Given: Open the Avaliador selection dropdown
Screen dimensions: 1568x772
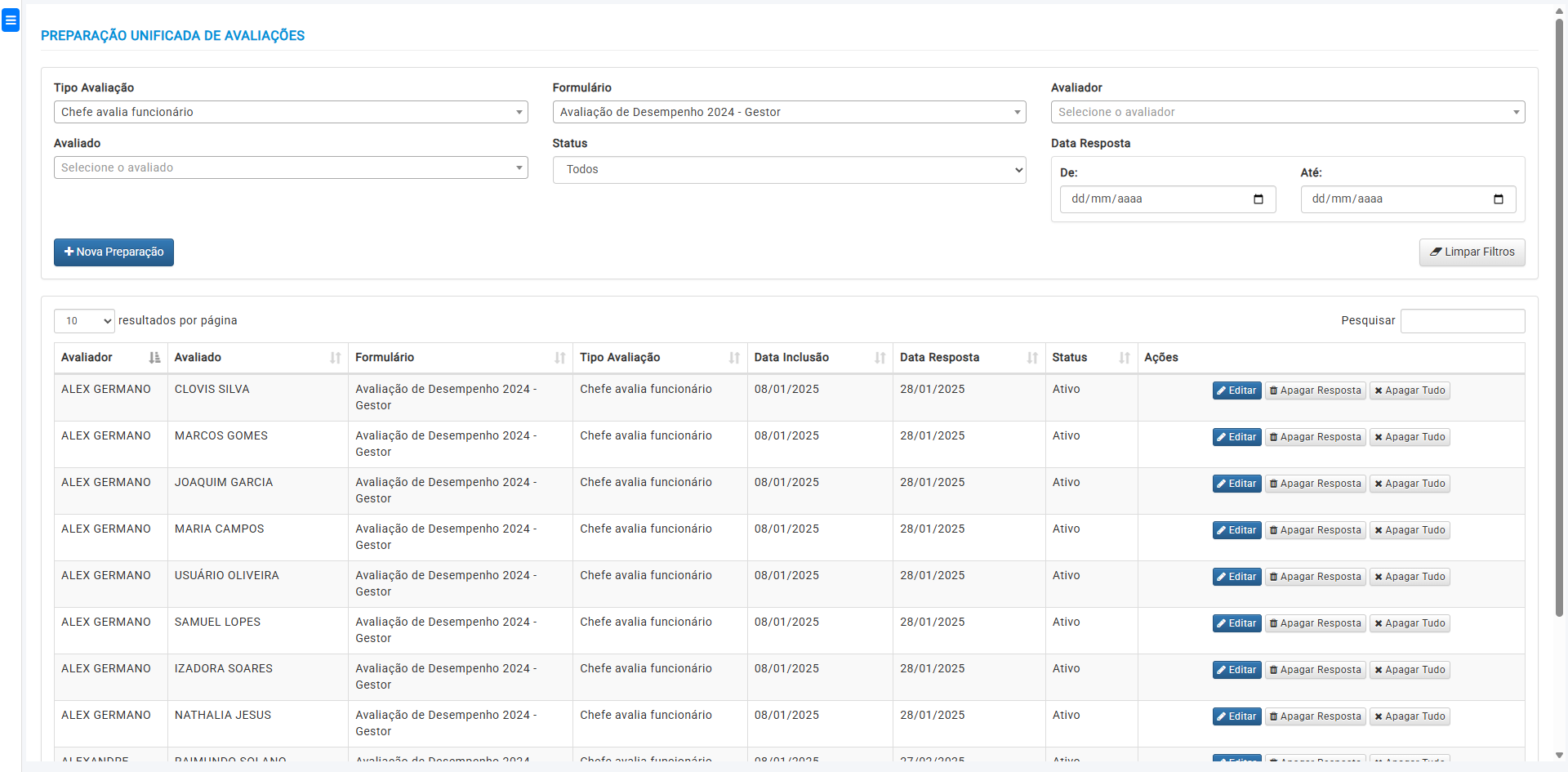Looking at the screenshot, I should click(1287, 112).
